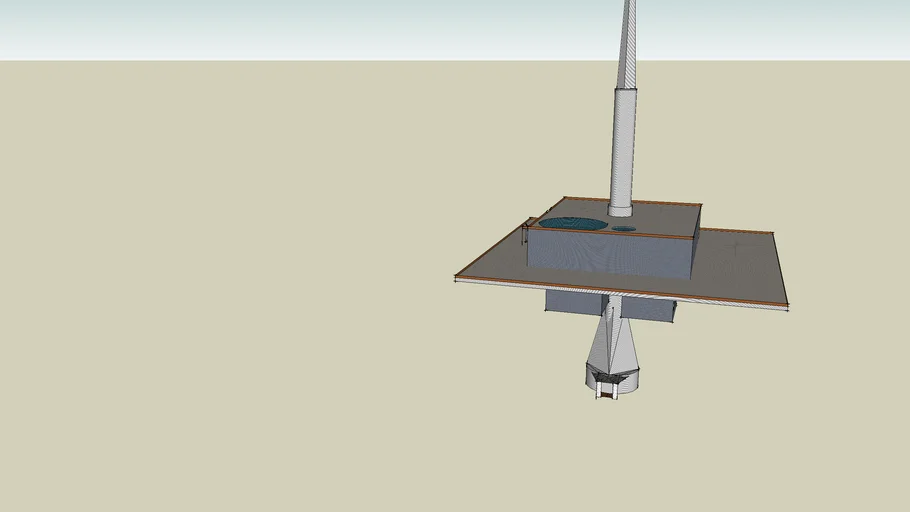Click the conical support under platform
Screen dimensions: 910x512
[x=612, y=340]
